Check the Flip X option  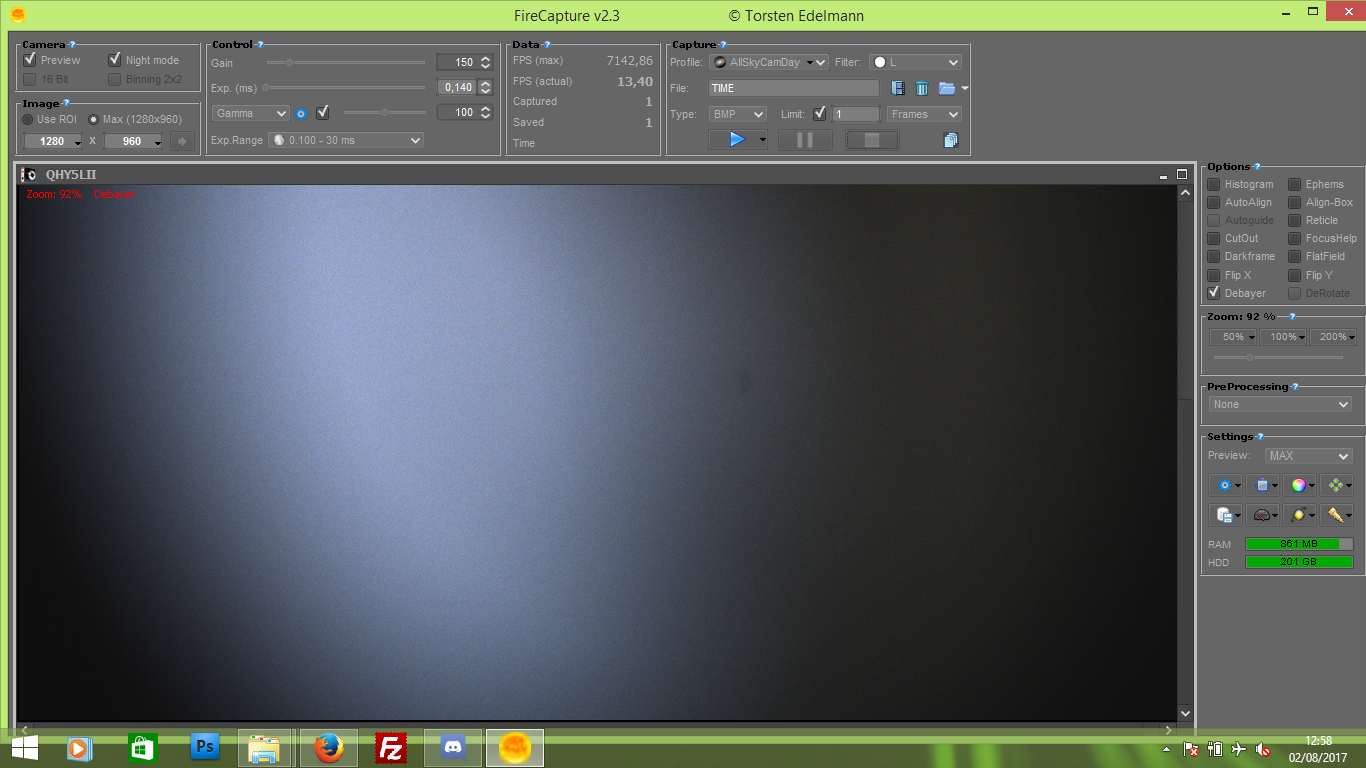click(x=1214, y=275)
